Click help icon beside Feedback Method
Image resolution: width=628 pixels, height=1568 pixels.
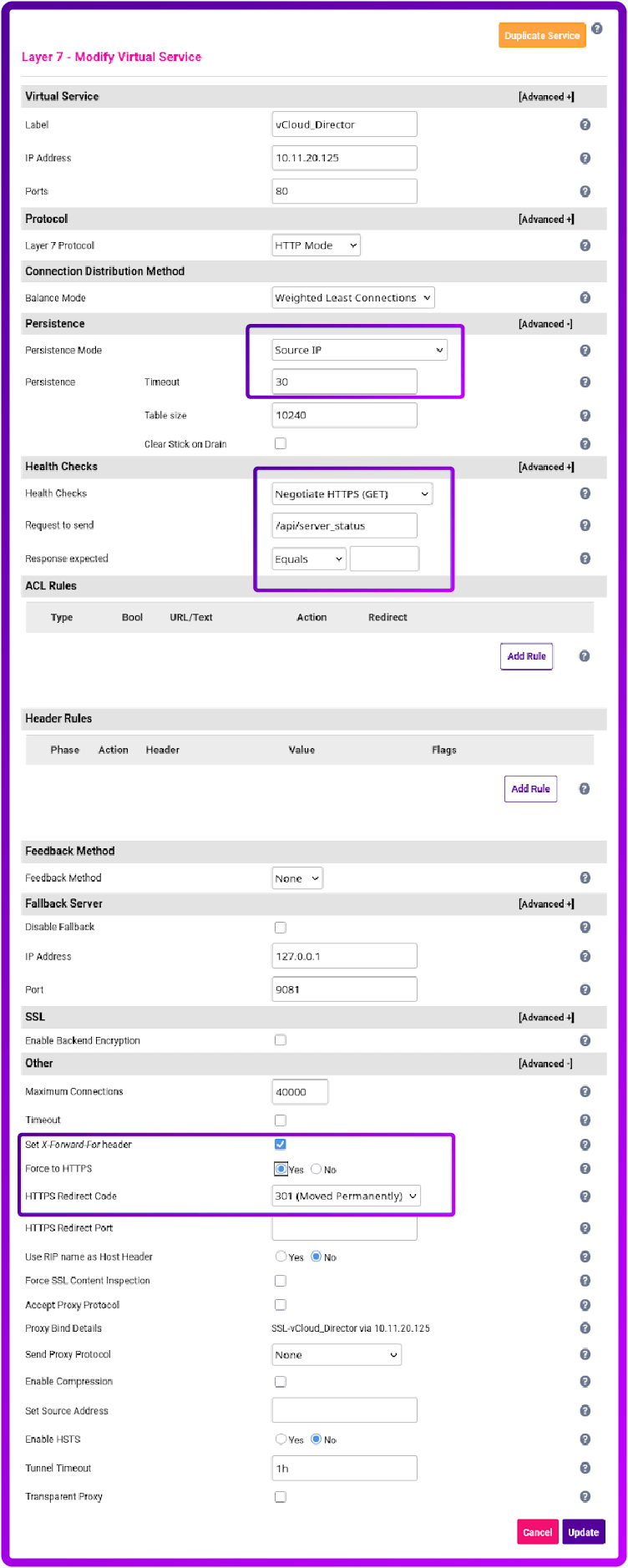(585, 878)
